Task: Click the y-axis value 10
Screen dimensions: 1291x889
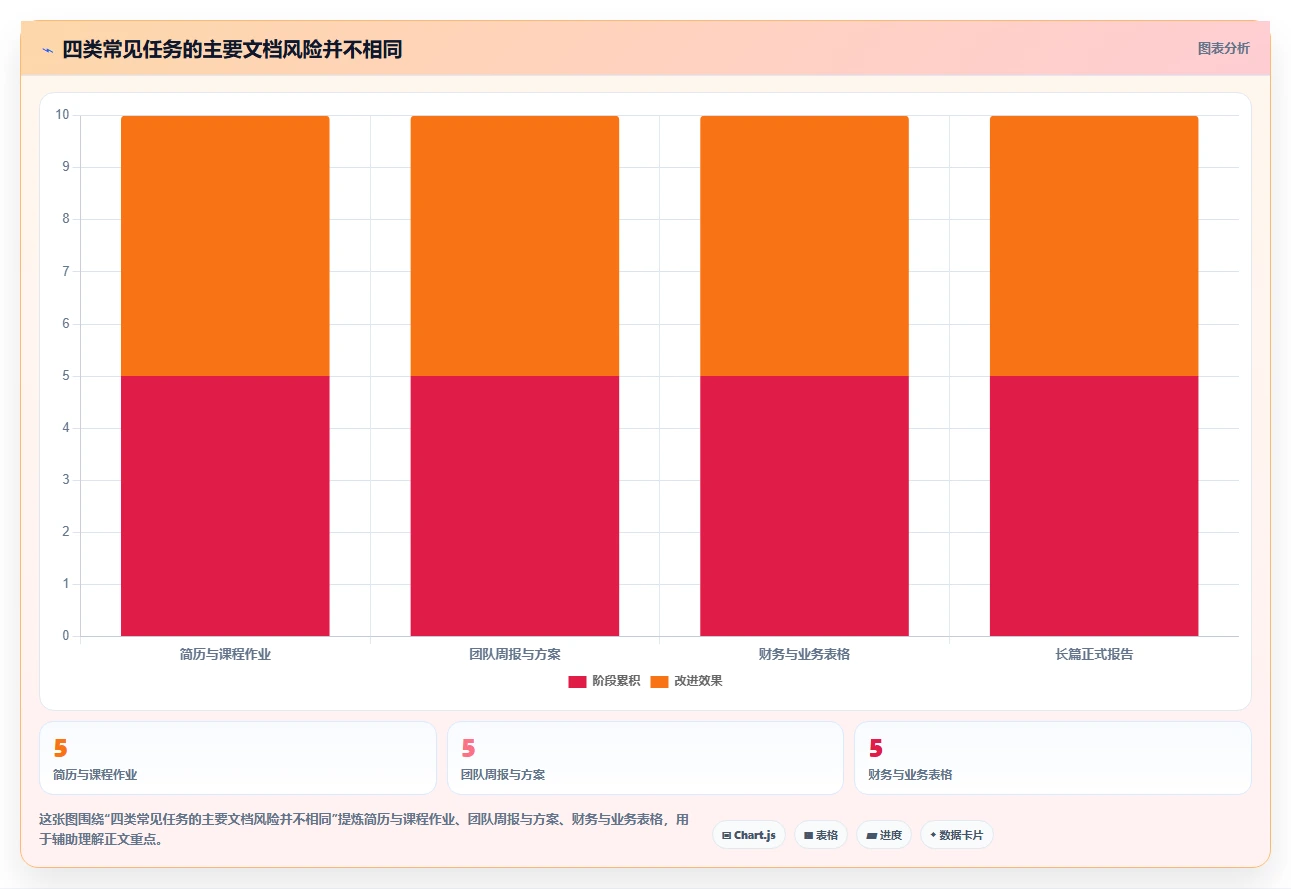Action: pyautogui.click(x=63, y=115)
